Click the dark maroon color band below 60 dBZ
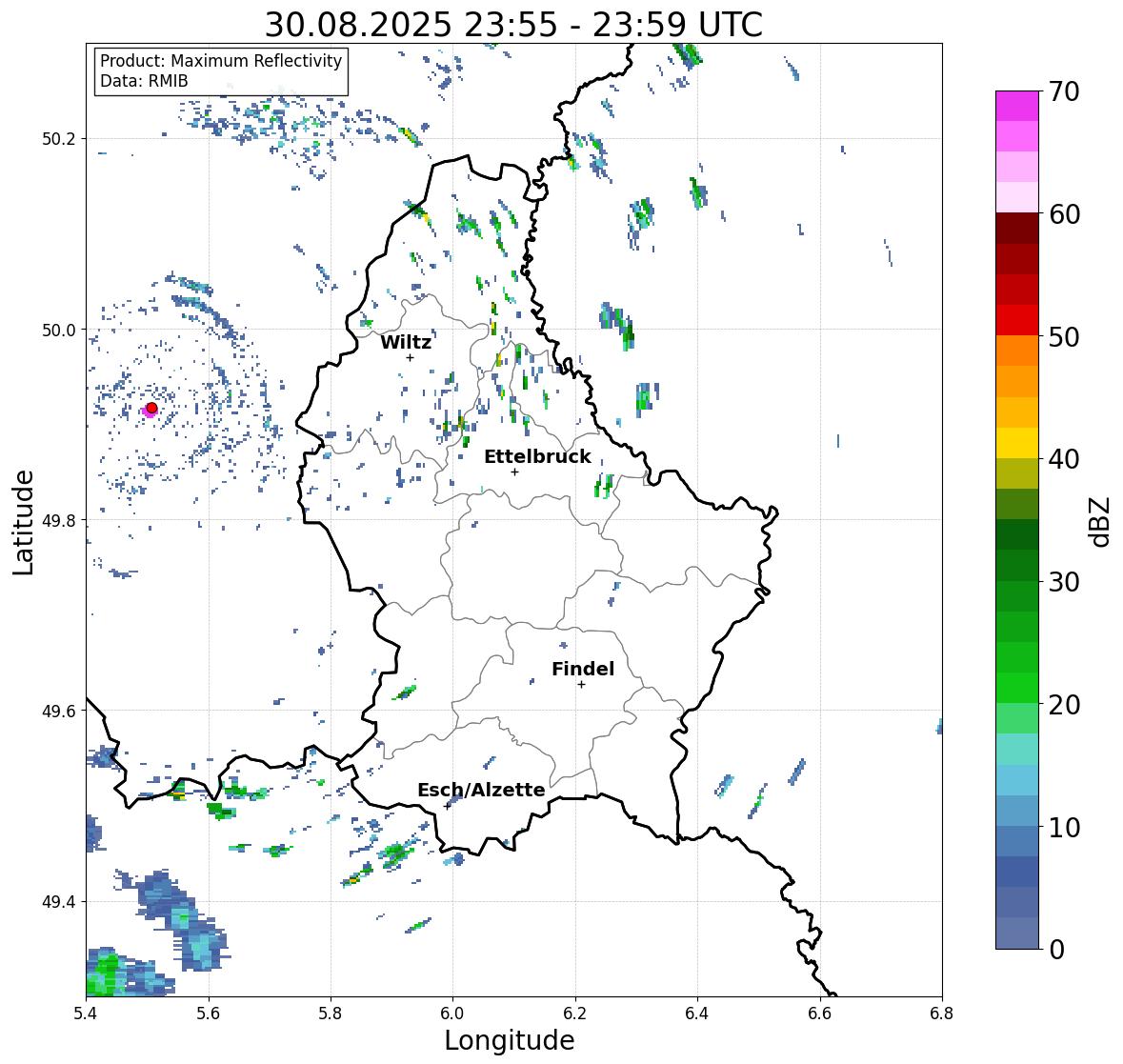Viewport: 1123px width, 1064px height. [1017, 229]
